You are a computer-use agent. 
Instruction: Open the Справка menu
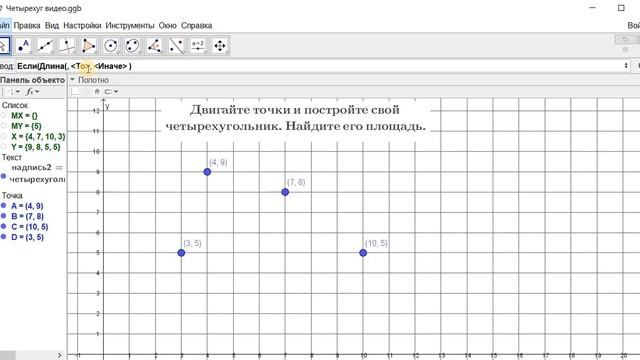196,25
